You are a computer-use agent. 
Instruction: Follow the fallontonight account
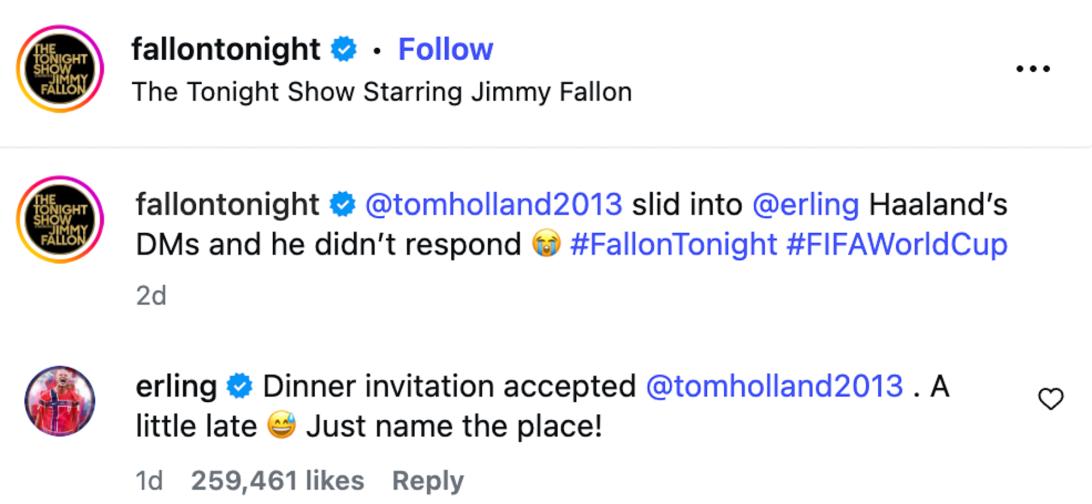pos(445,49)
